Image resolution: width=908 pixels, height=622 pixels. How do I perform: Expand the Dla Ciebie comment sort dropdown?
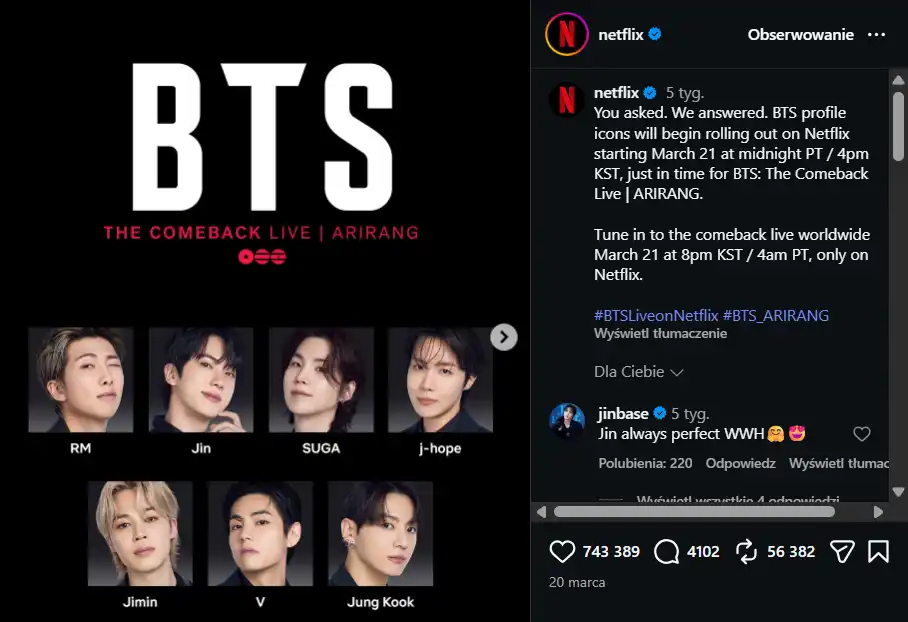pyautogui.click(x=639, y=372)
